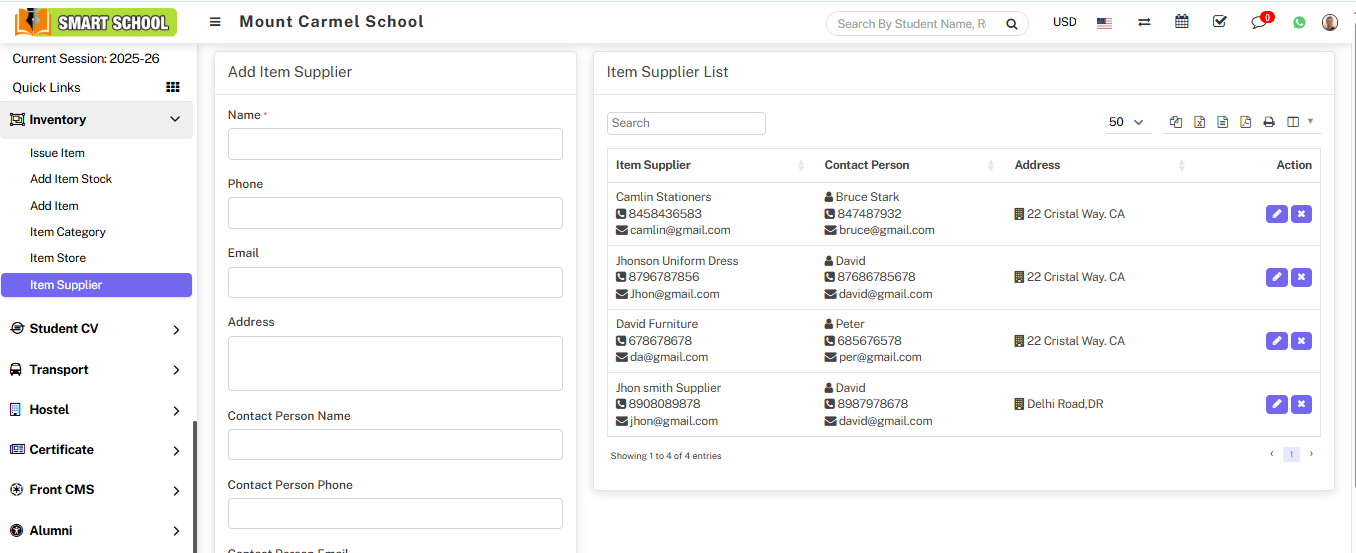Print the item supplier list

coord(1269,122)
